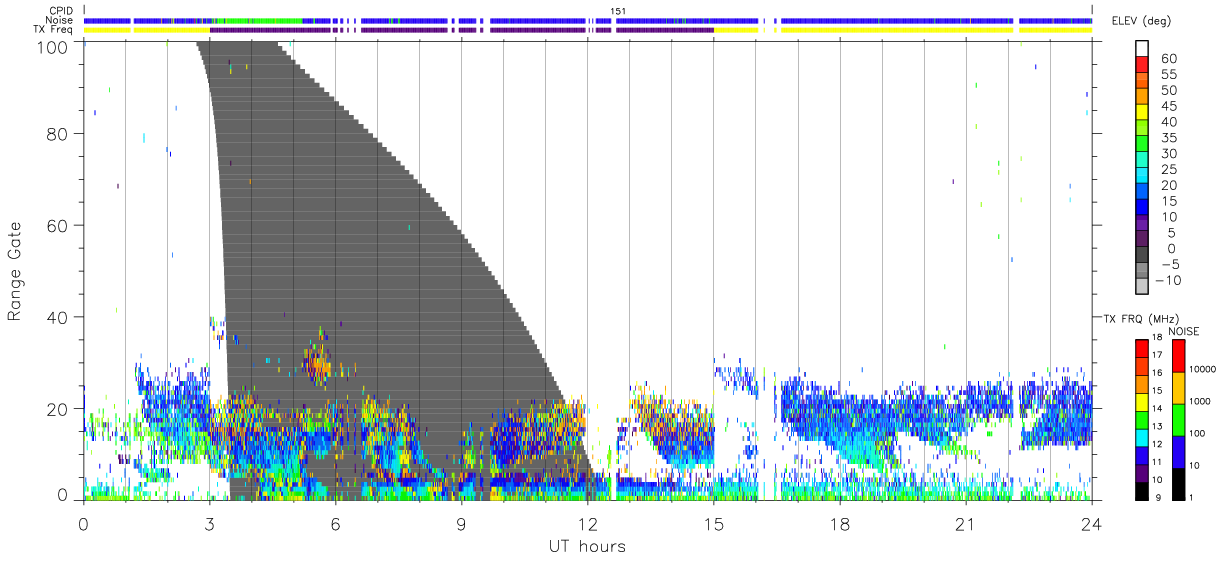Click the 'NOISE' legend title
The height and width of the screenshot is (567, 1228).
click(x=1185, y=331)
